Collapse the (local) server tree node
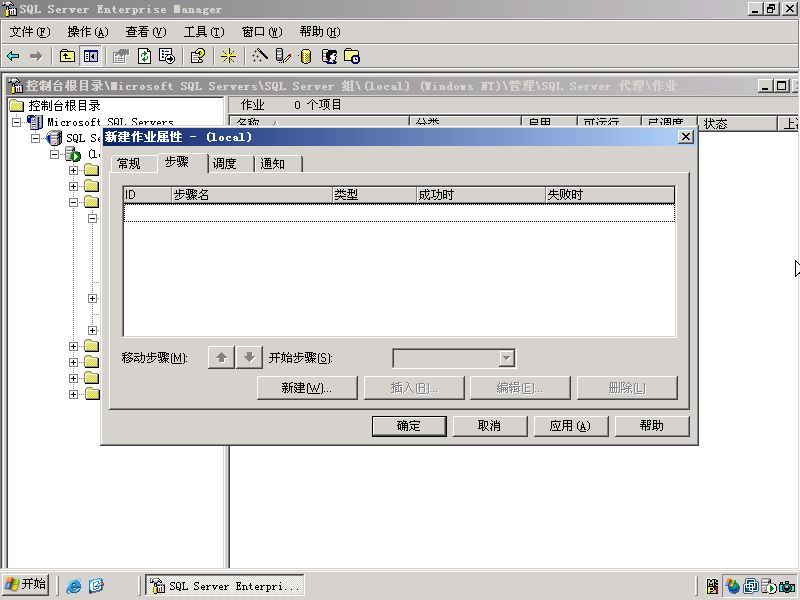The image size is (800, 600). coord(55,154)
